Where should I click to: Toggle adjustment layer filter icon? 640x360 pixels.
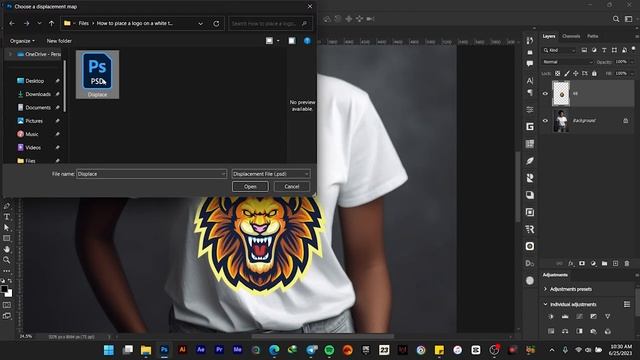point(594,50)
